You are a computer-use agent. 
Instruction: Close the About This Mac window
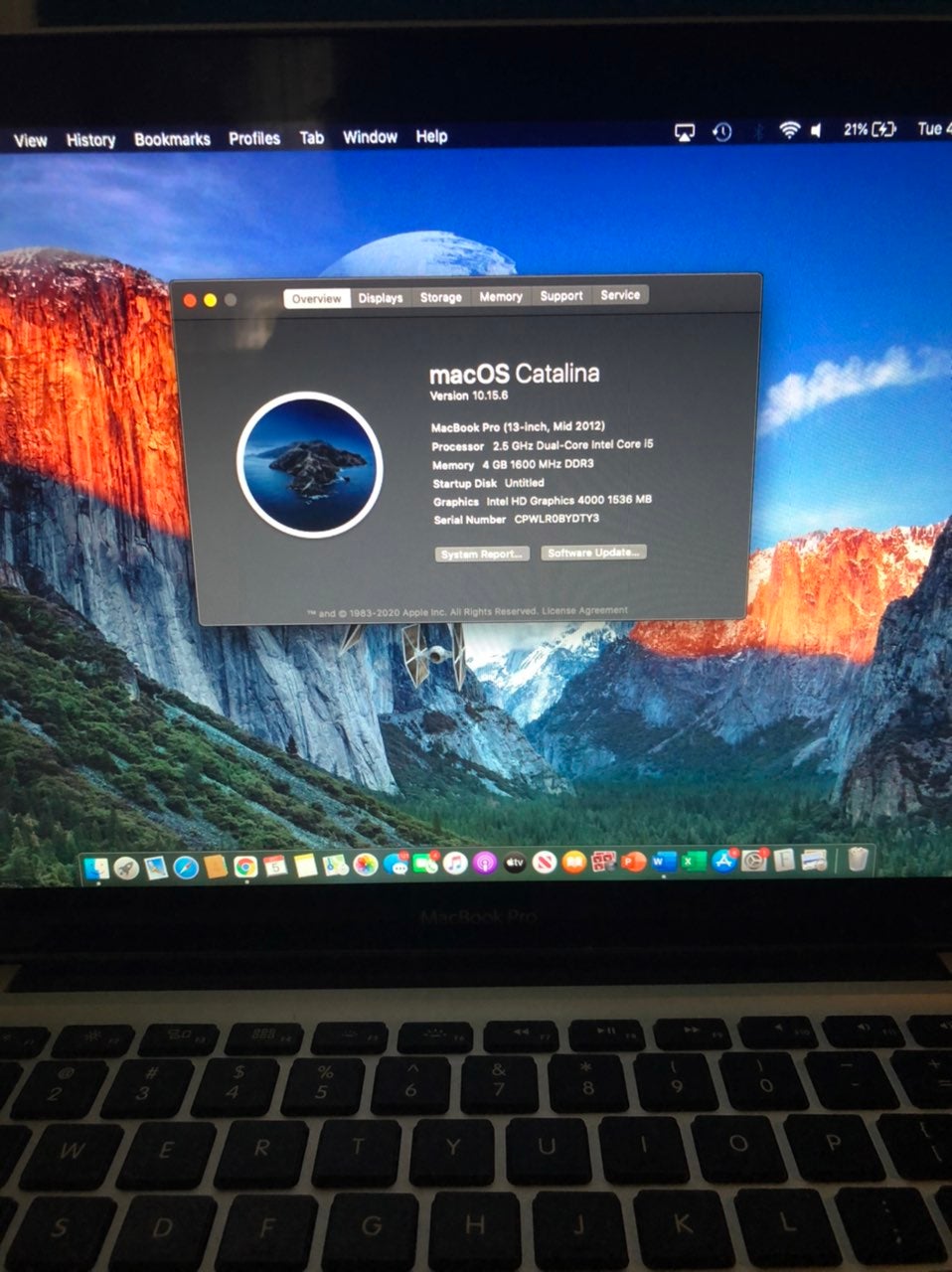190,300
